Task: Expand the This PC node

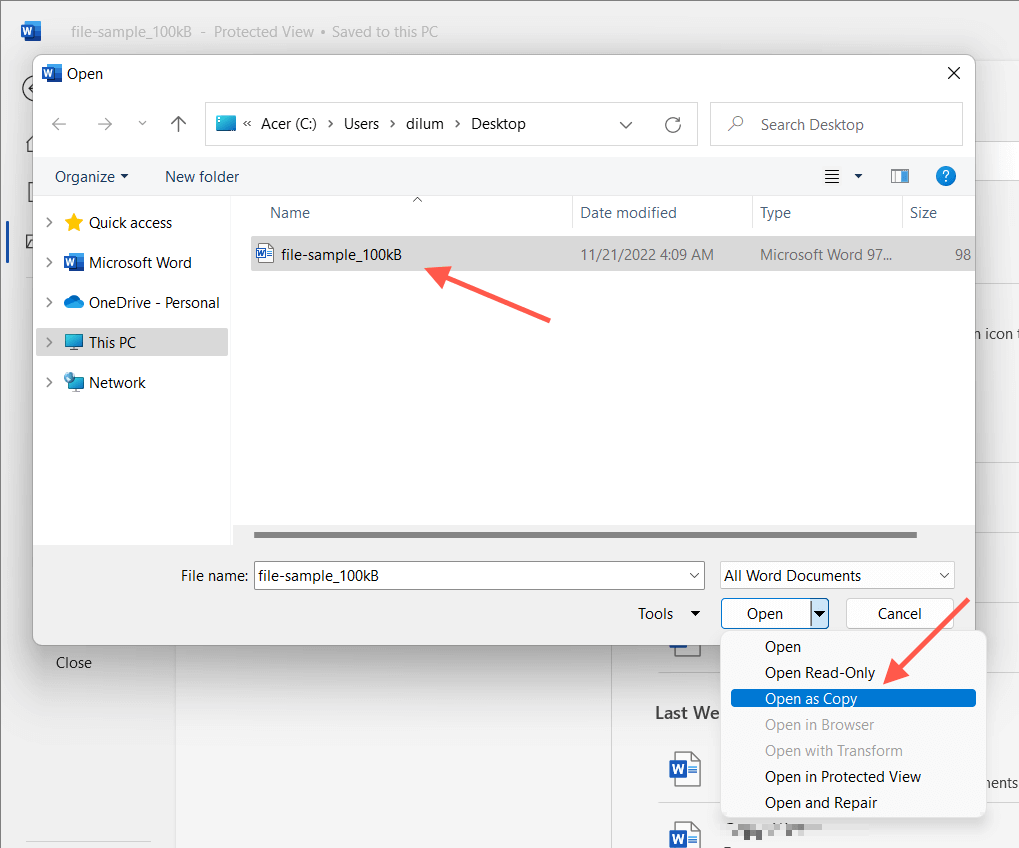Action: click(x=49, y=342)
